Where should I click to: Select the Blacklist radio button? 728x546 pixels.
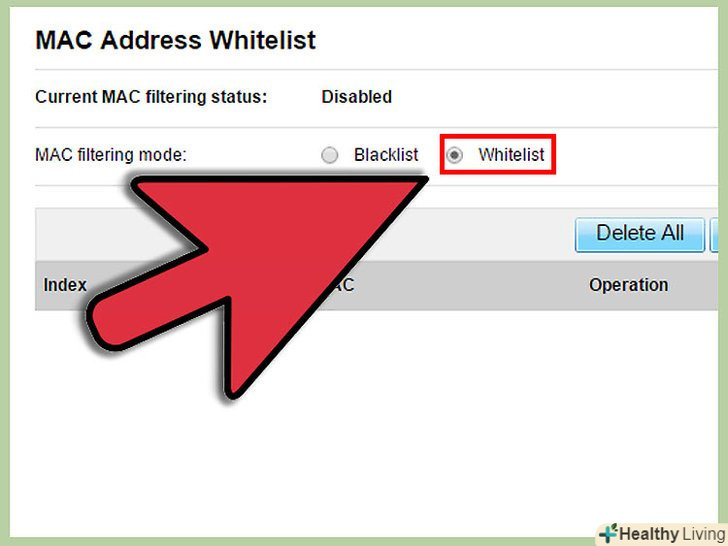[330, 155]
